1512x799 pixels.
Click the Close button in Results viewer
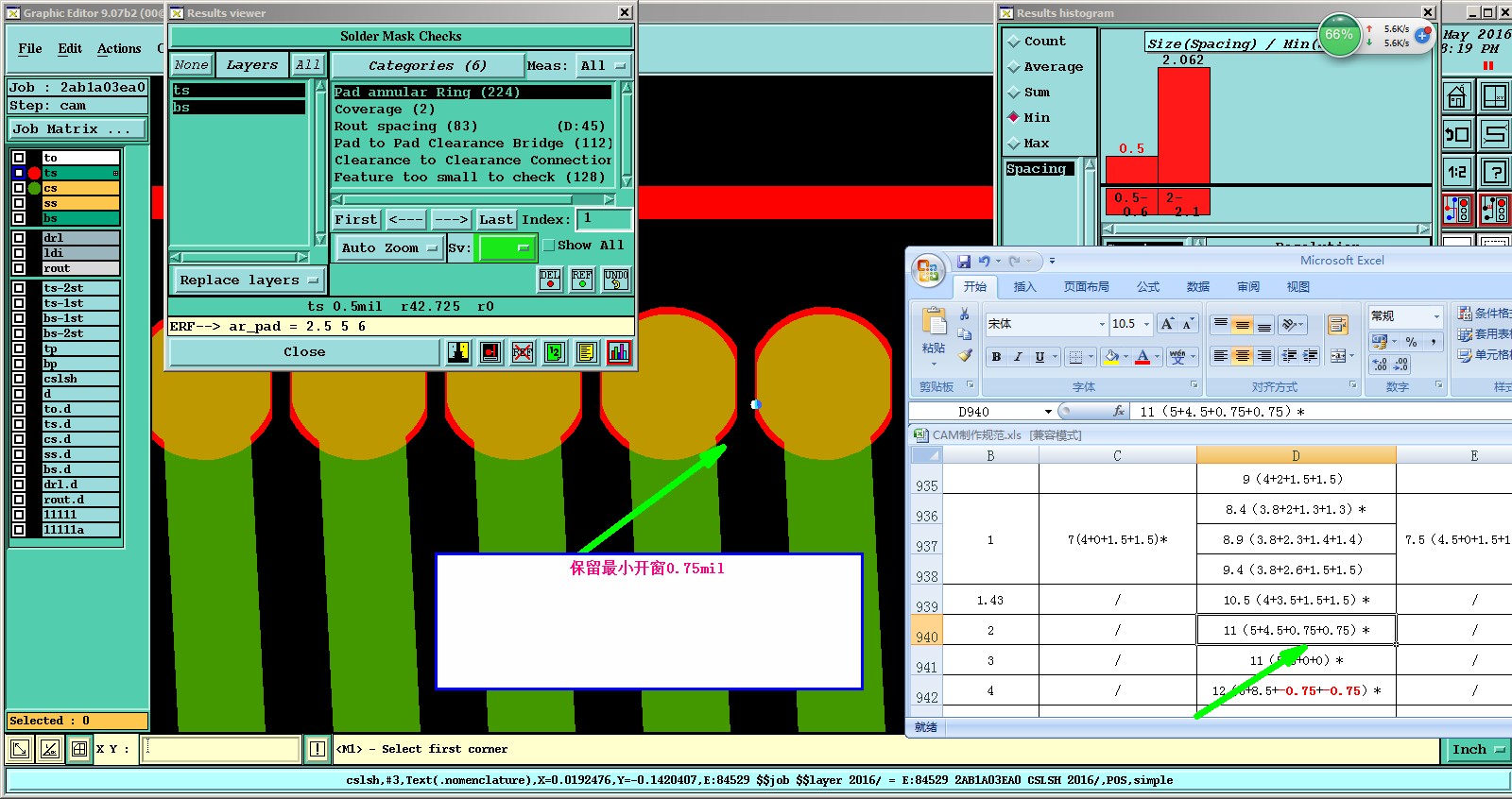point(304,352)
